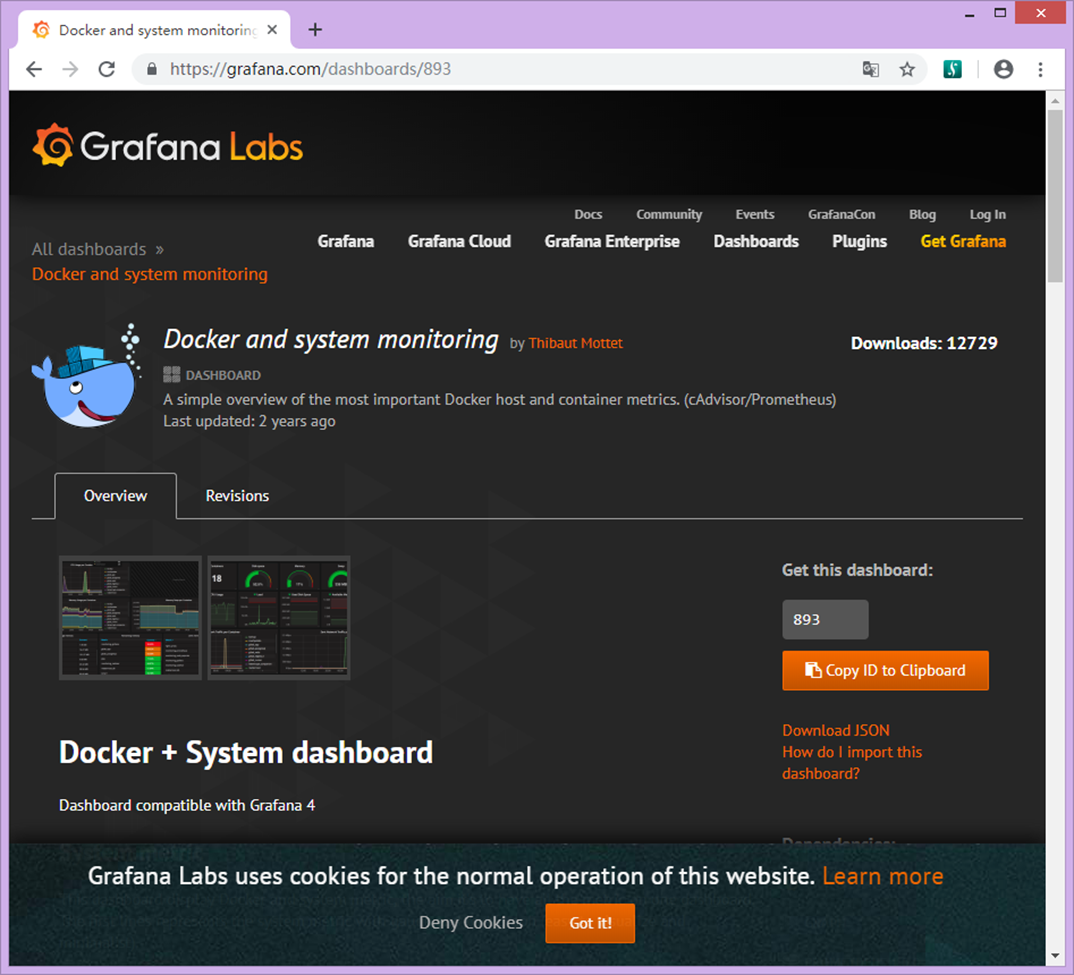This screenshot has width=1074, height=975.
Task: Click the DASHBOARD type grid icon
Action: (171, 375)
